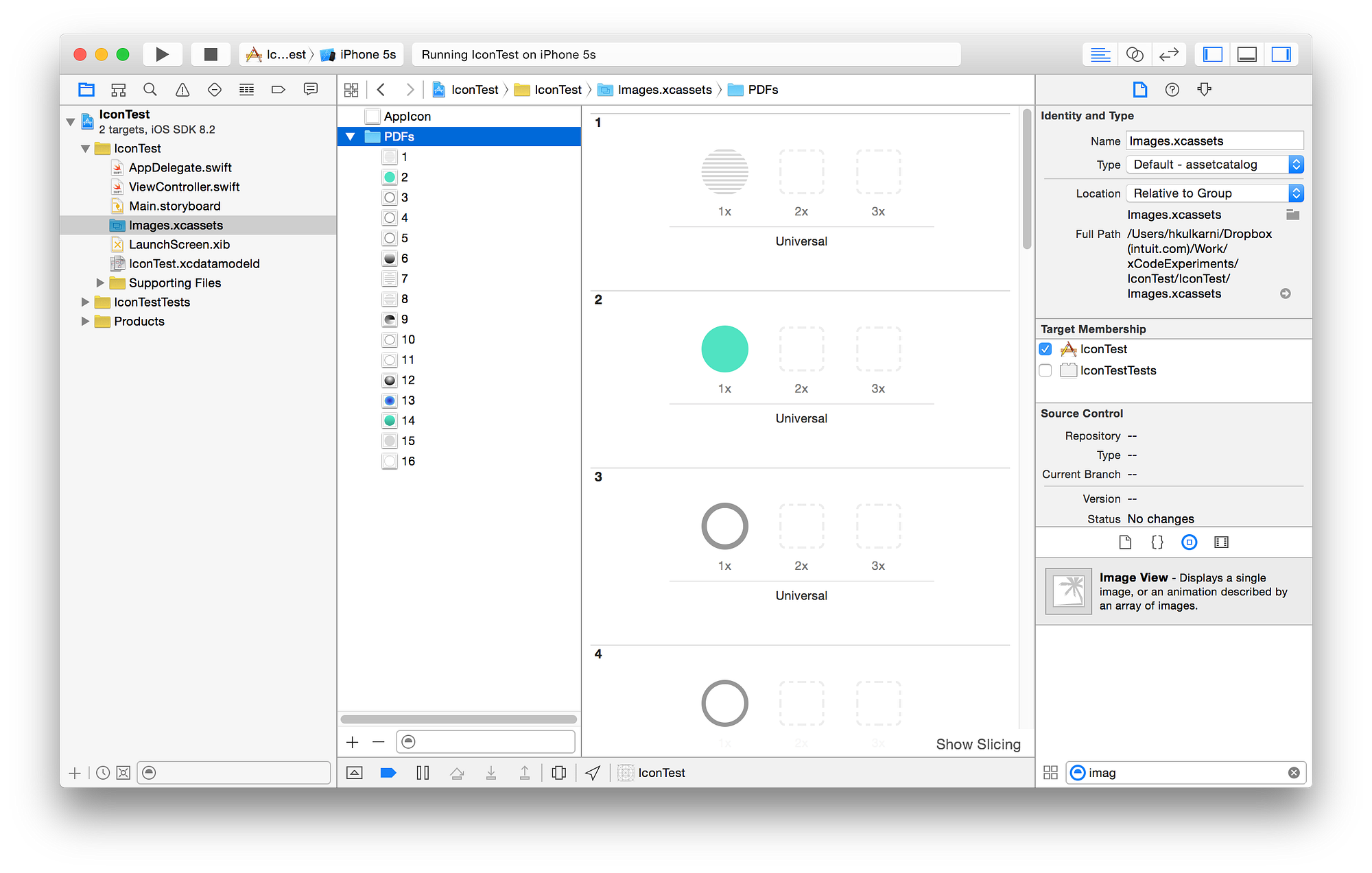
Task: Show the Assistant editor
Action: tap(1135, 54)
